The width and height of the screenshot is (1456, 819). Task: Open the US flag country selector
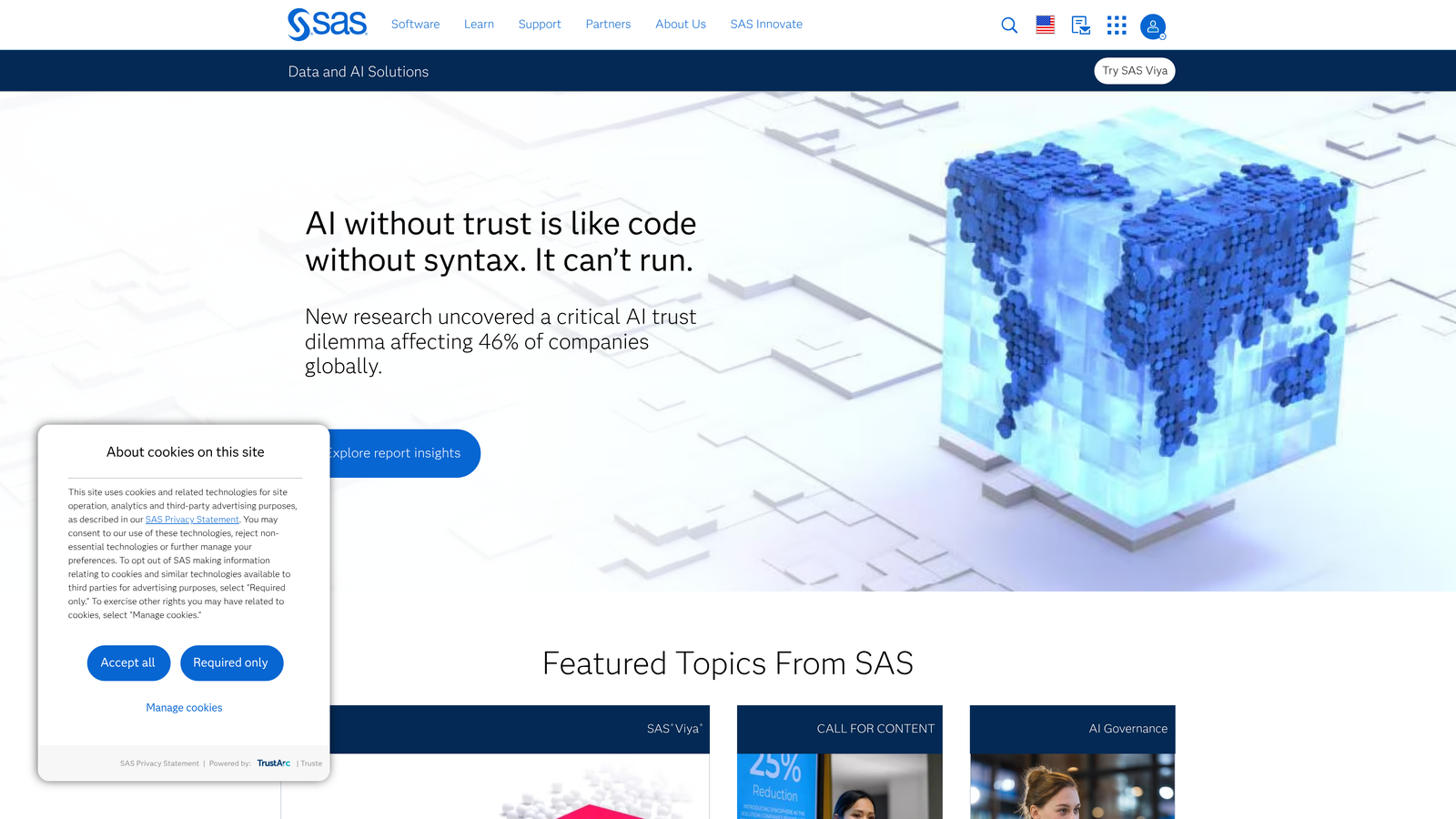click(1045, 25)
